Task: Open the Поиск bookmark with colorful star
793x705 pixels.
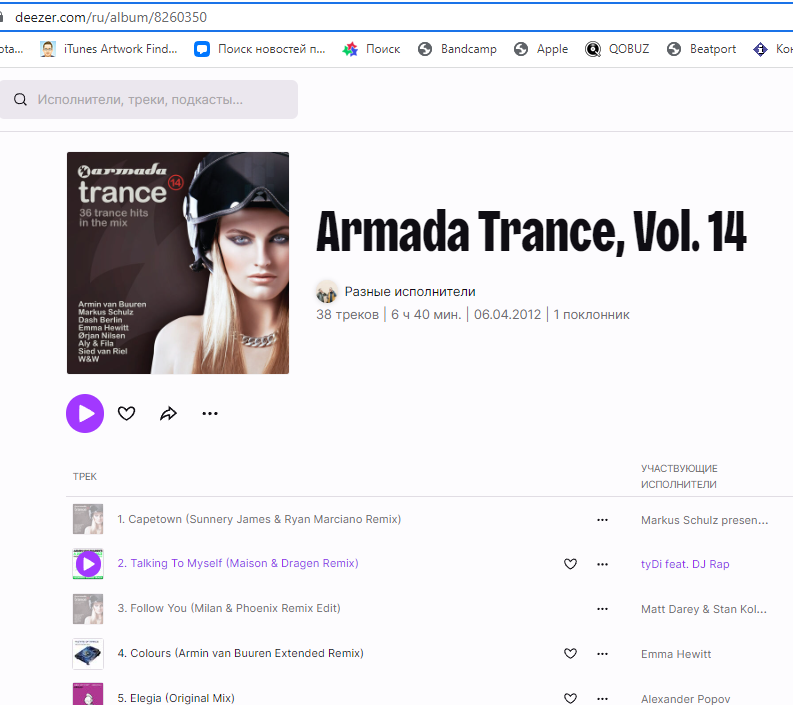Action: [371, 49]
